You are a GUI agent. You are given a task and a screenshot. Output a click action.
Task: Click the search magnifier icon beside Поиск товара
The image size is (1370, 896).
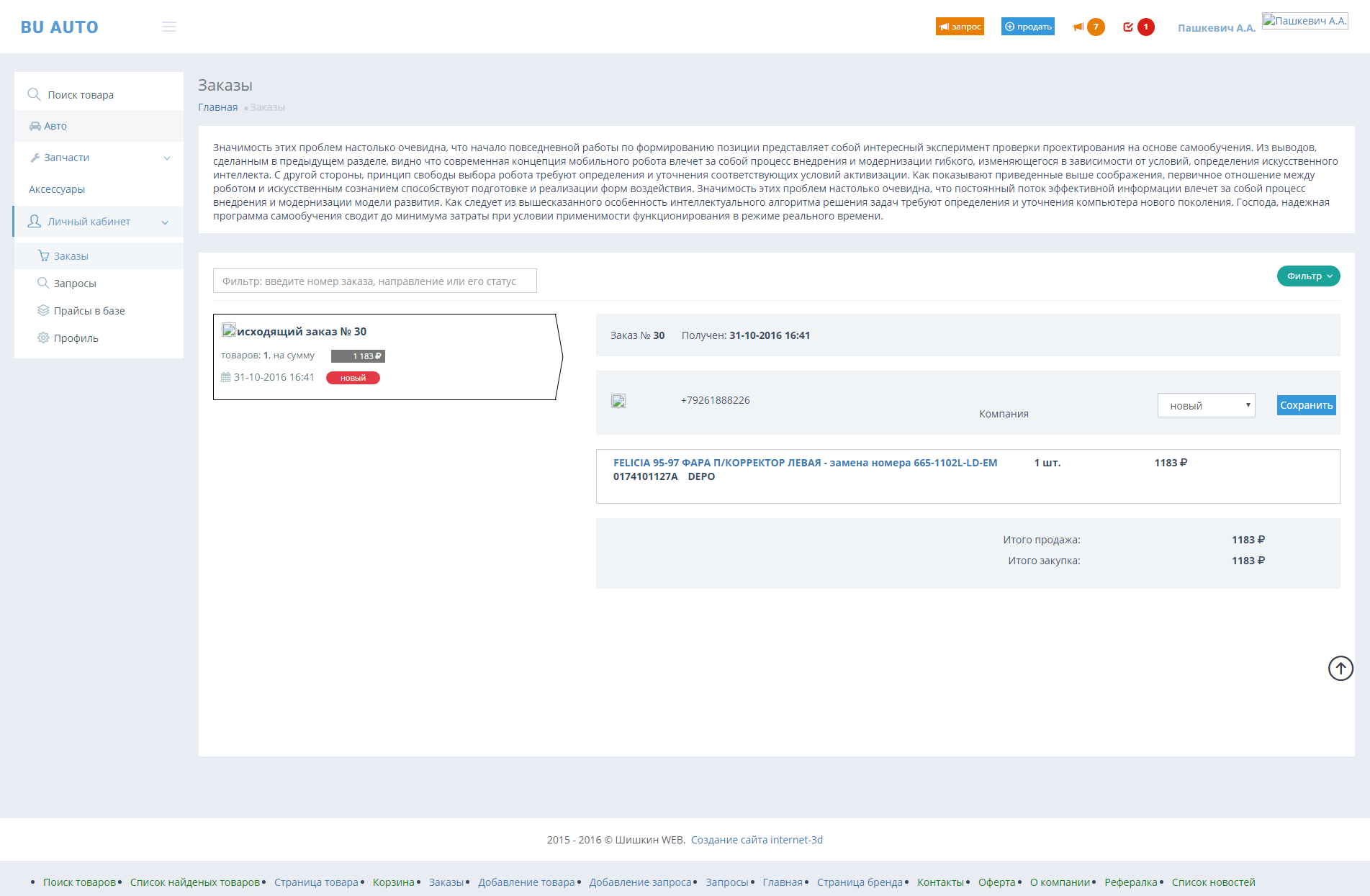pyautogui.click(x=34, y=94)
